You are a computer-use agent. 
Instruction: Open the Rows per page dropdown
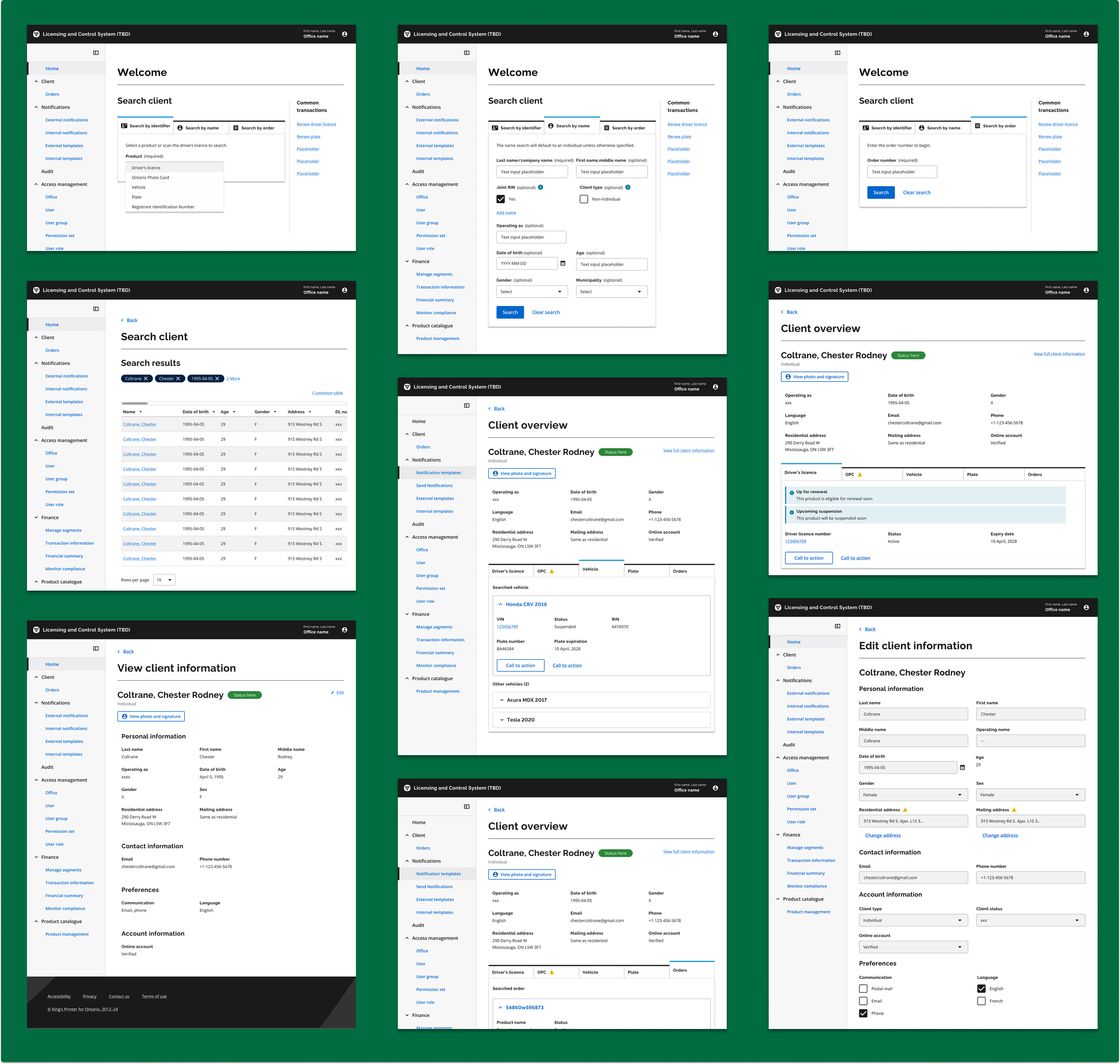coord(164,580)
